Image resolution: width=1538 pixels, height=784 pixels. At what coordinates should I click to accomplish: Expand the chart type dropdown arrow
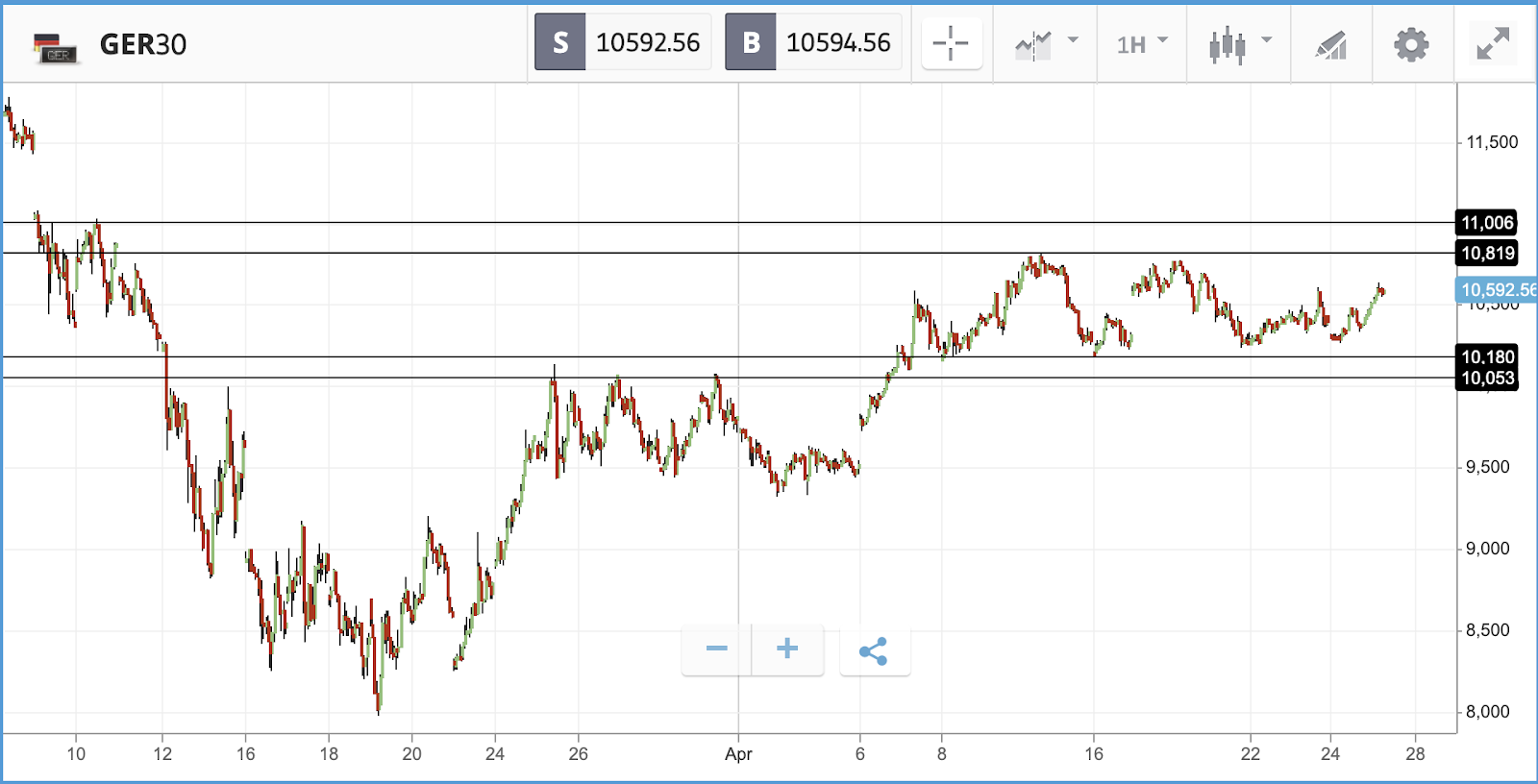pos(1266,40)
